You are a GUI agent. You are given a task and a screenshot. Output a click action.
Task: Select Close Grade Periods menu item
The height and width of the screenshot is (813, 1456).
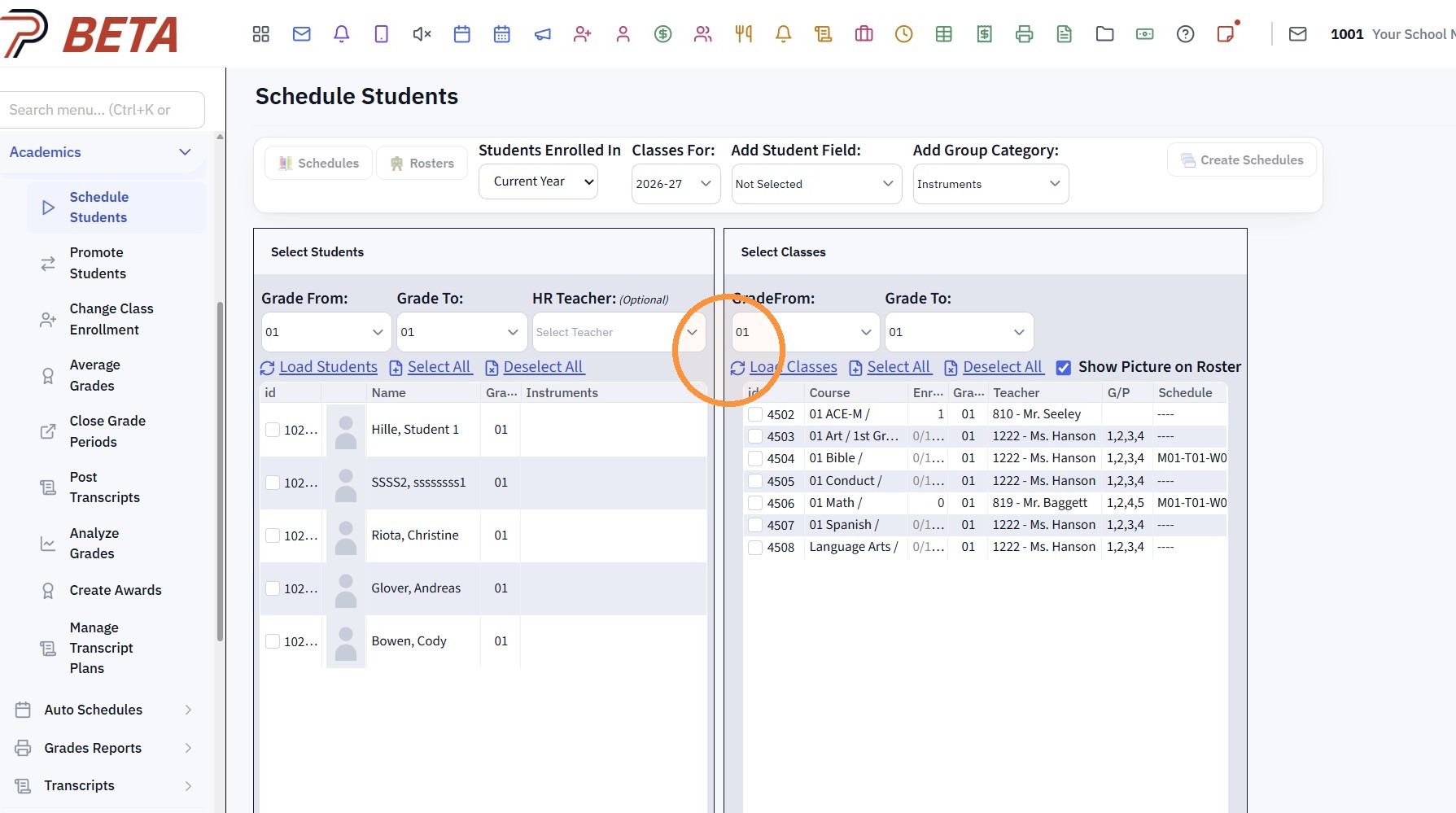(x=116, y=431)
